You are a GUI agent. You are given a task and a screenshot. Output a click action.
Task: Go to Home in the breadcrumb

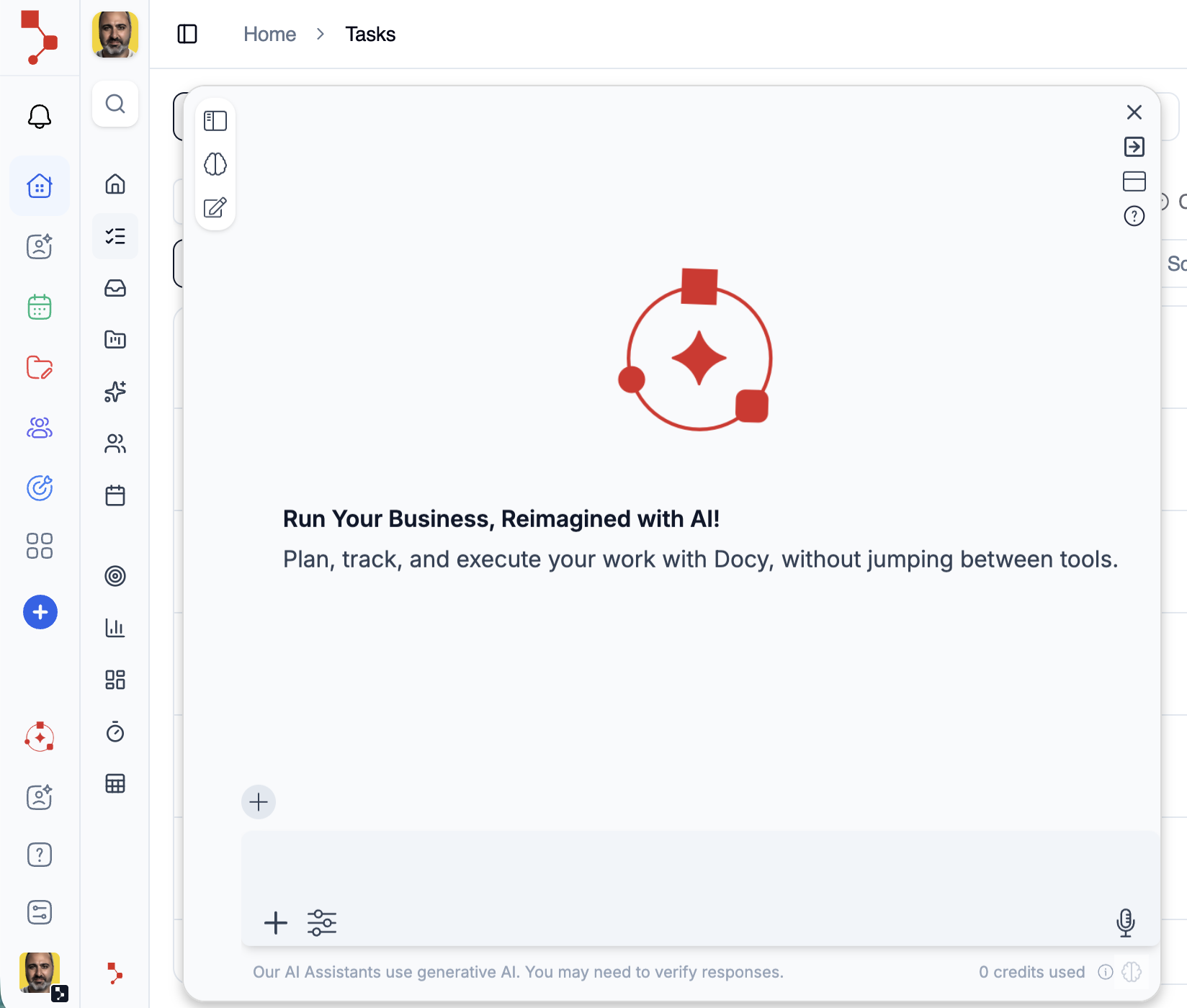coord(269,34)
